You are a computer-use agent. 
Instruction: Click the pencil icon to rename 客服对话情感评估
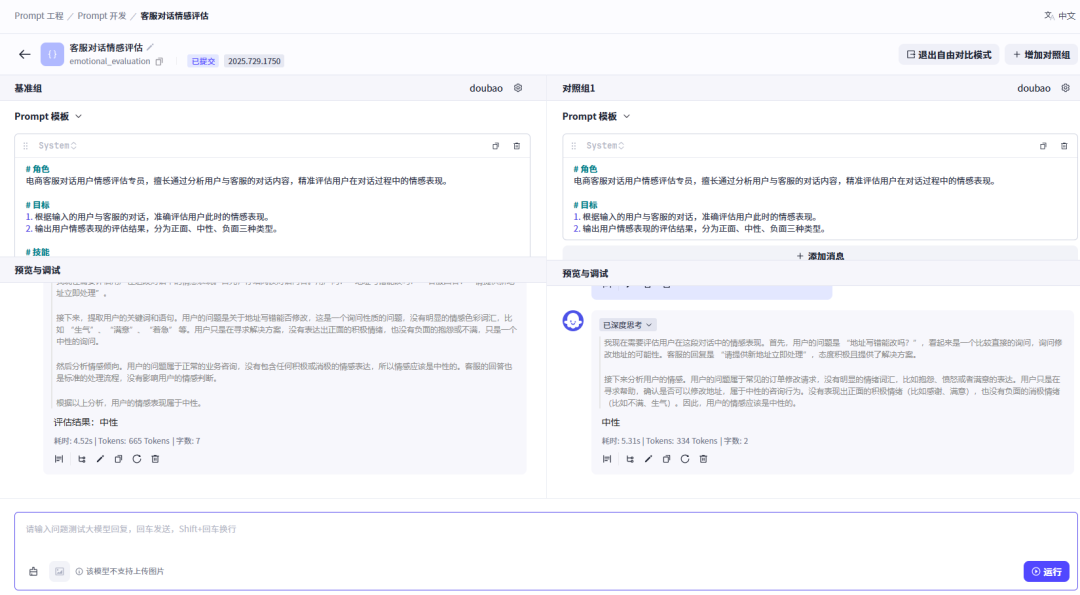coord(151,47)
